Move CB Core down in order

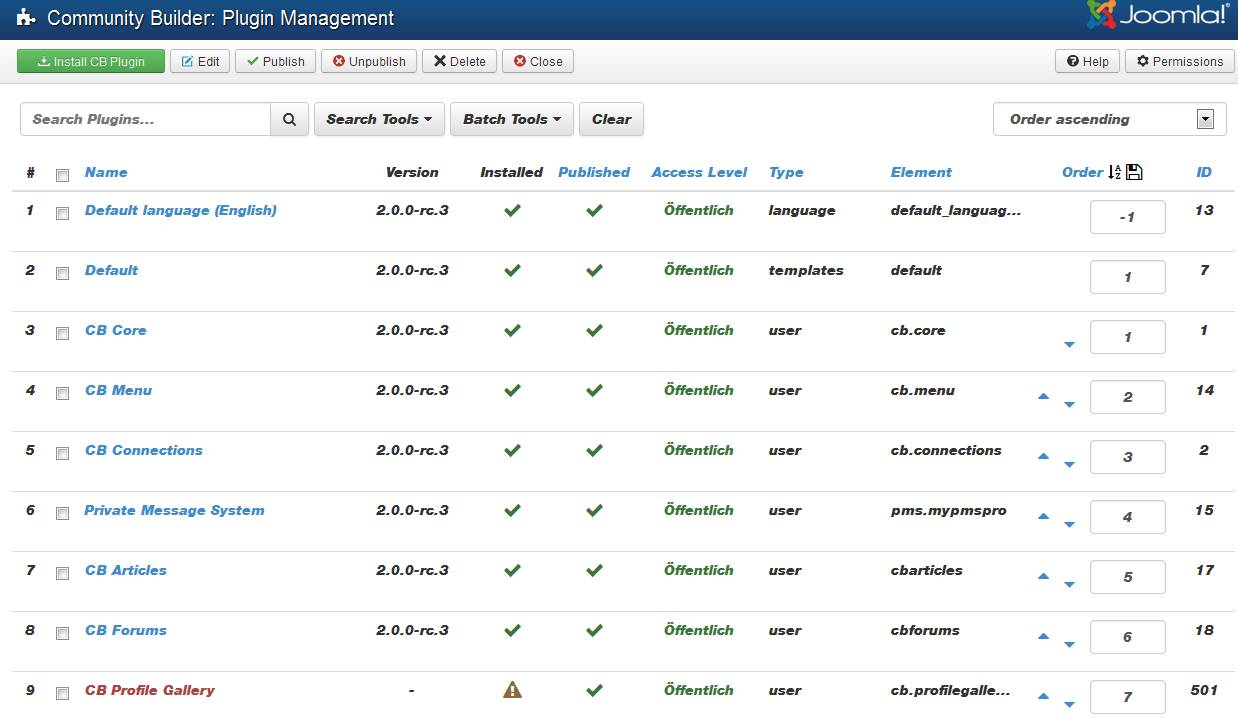[x=1069, y=345]
